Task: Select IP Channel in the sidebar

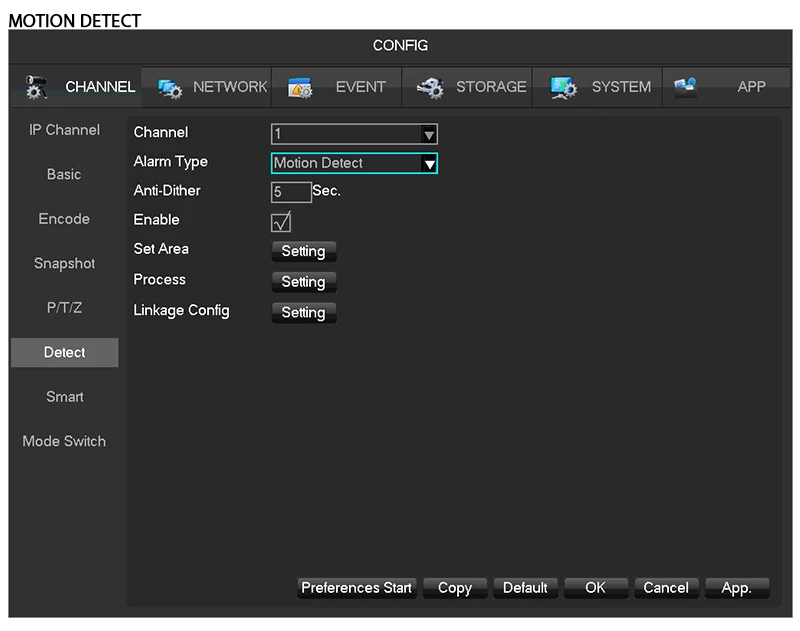Action: [x=64, y=130]
